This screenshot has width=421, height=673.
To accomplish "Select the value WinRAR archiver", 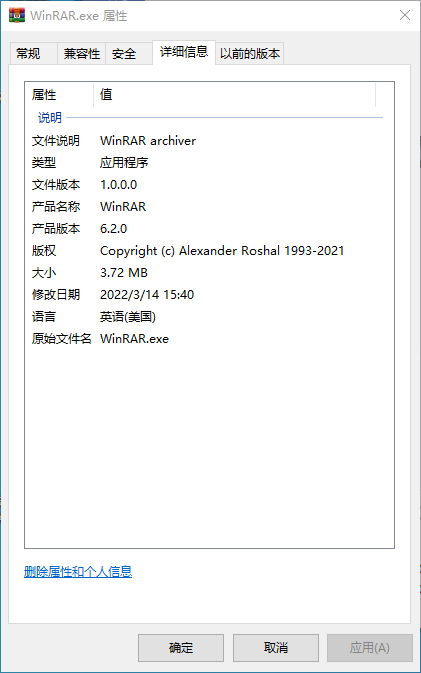I will [148, 141].
